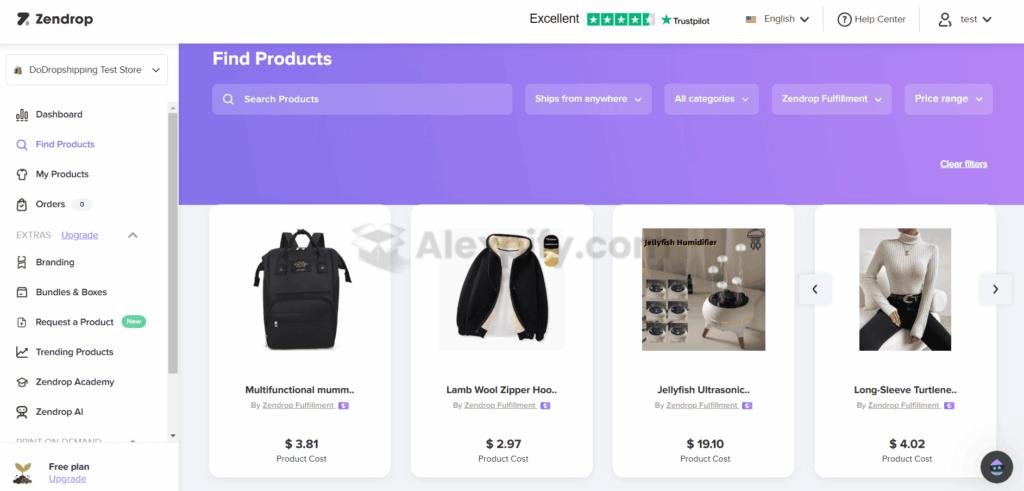Click the Upgrade link under Free plan
1024x491 pixels.
(x=67, y=479)
